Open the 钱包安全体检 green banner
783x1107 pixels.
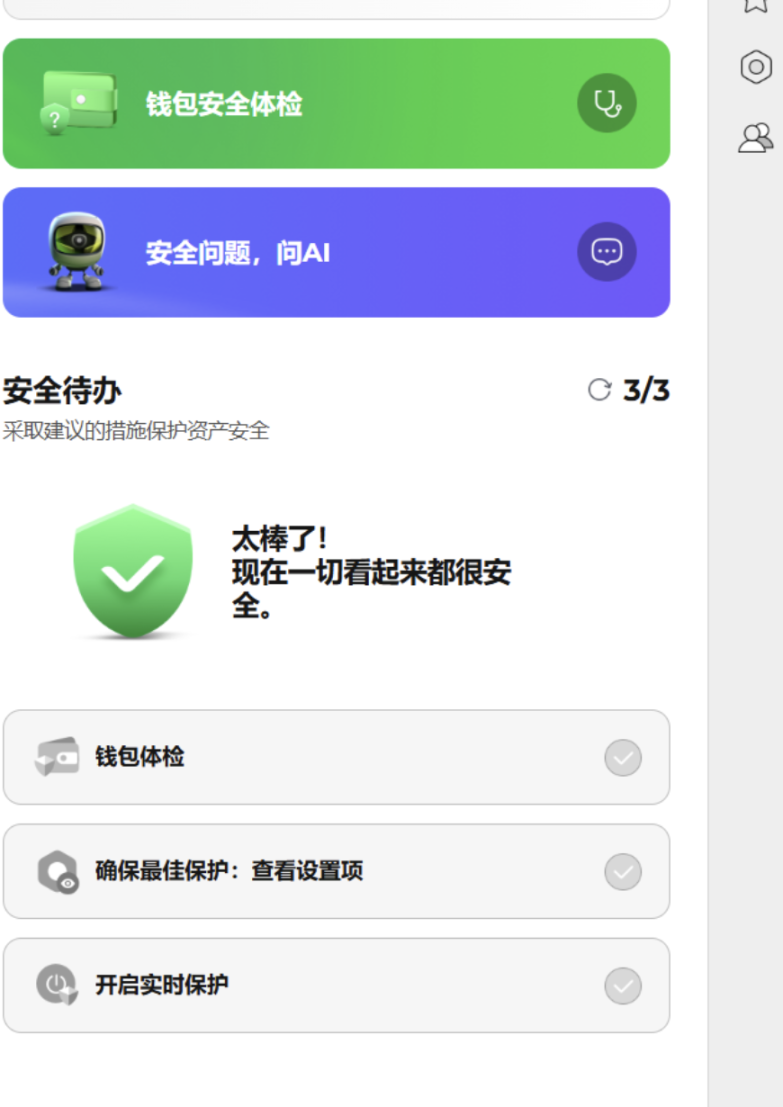pyautogui.click(x=336, y=103)
